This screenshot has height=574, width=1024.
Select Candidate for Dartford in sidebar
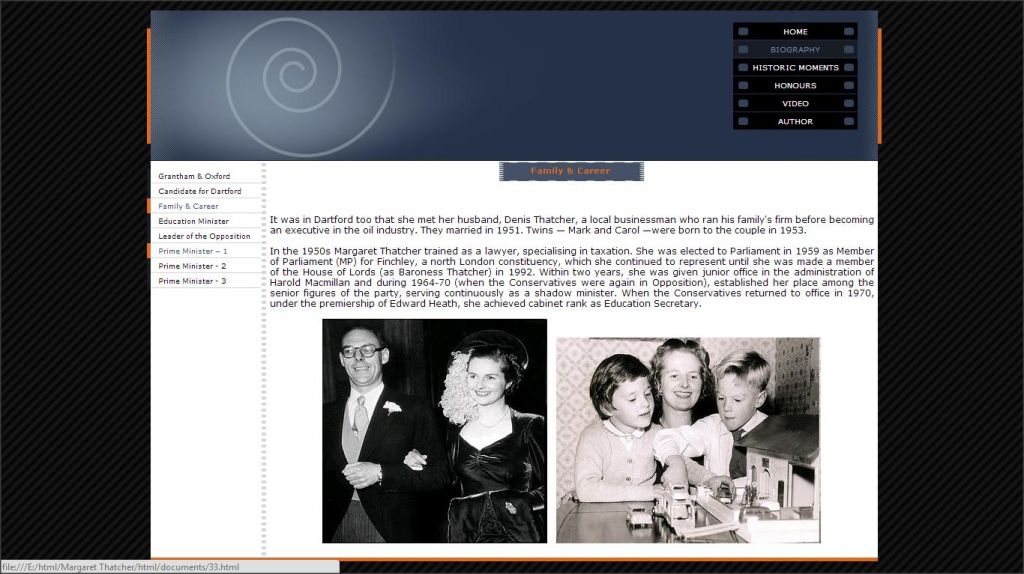(x=199, y=191)
